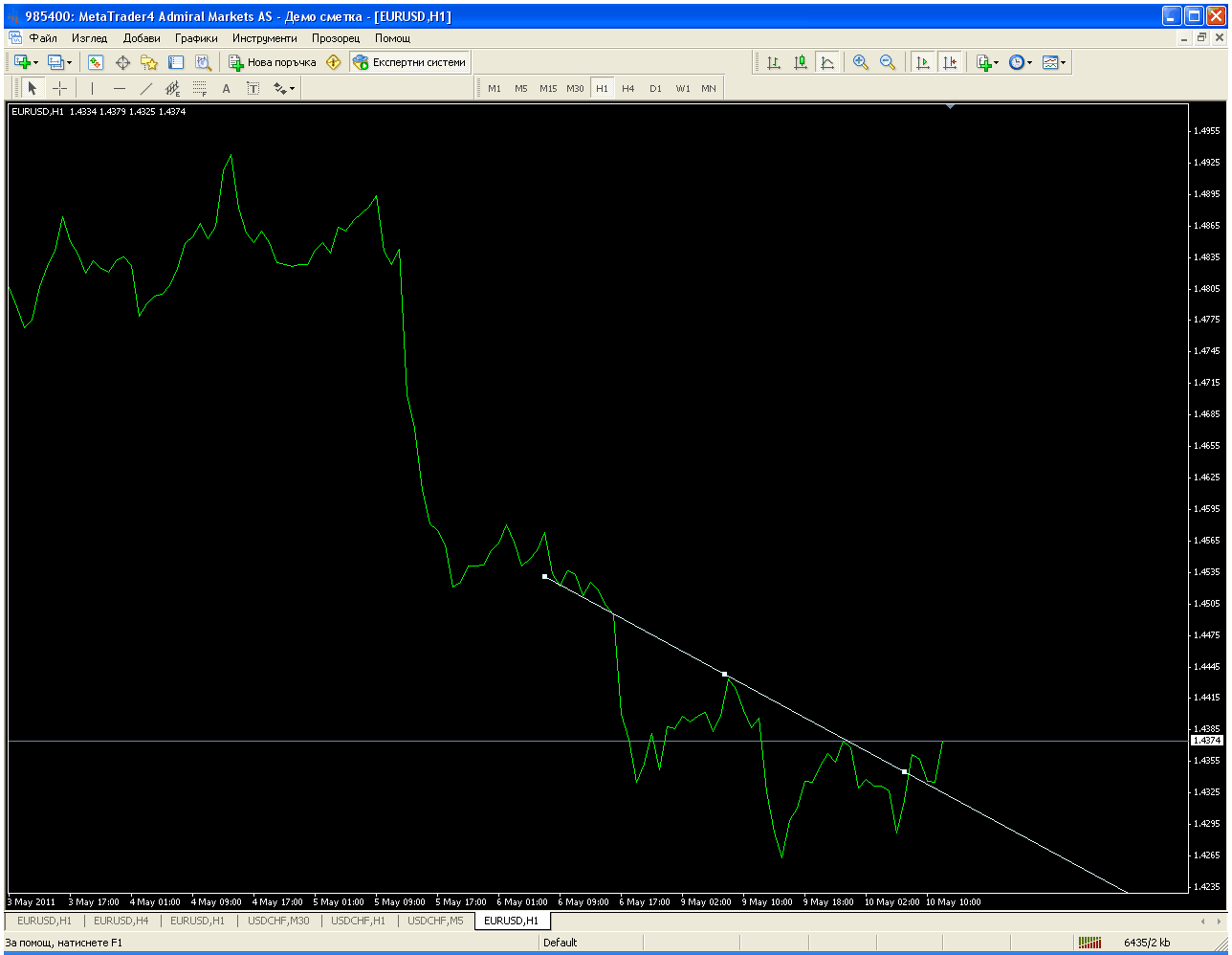Toggle the chart auto scroll button
This screenshot has height=955, width=1232.
922,62
